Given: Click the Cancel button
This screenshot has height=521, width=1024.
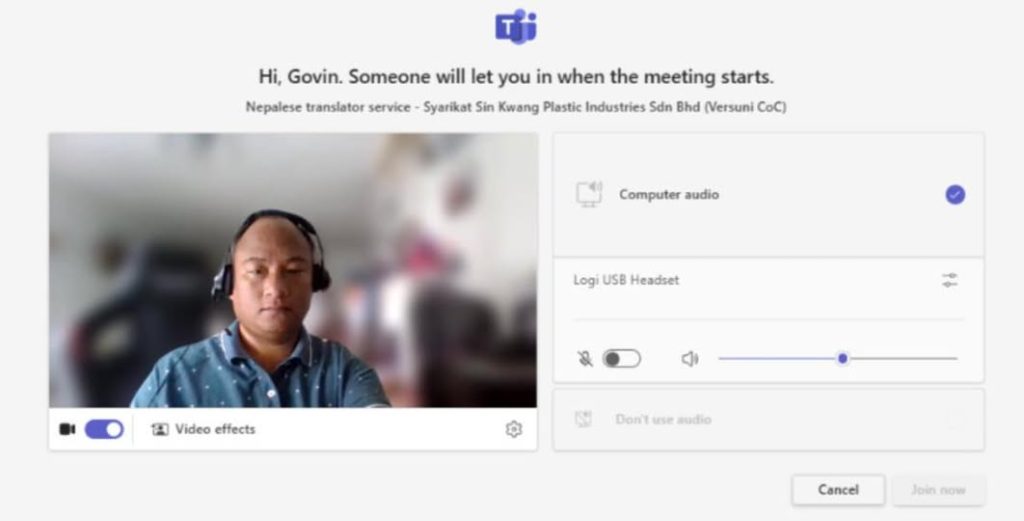Looking at the screenshot, I should 839,490.
